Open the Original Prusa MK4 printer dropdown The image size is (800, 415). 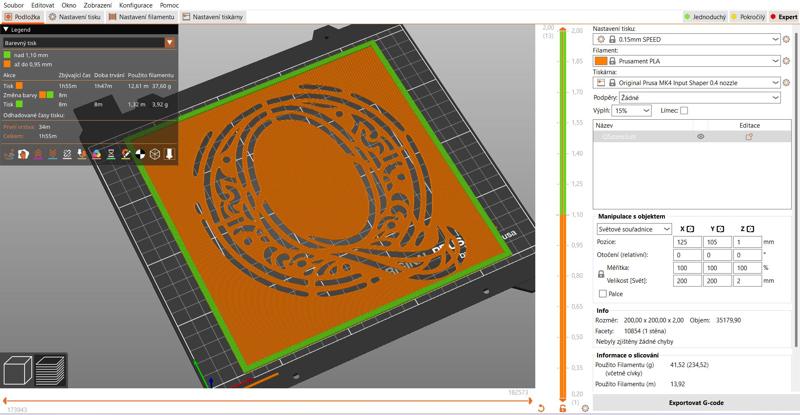687,83
